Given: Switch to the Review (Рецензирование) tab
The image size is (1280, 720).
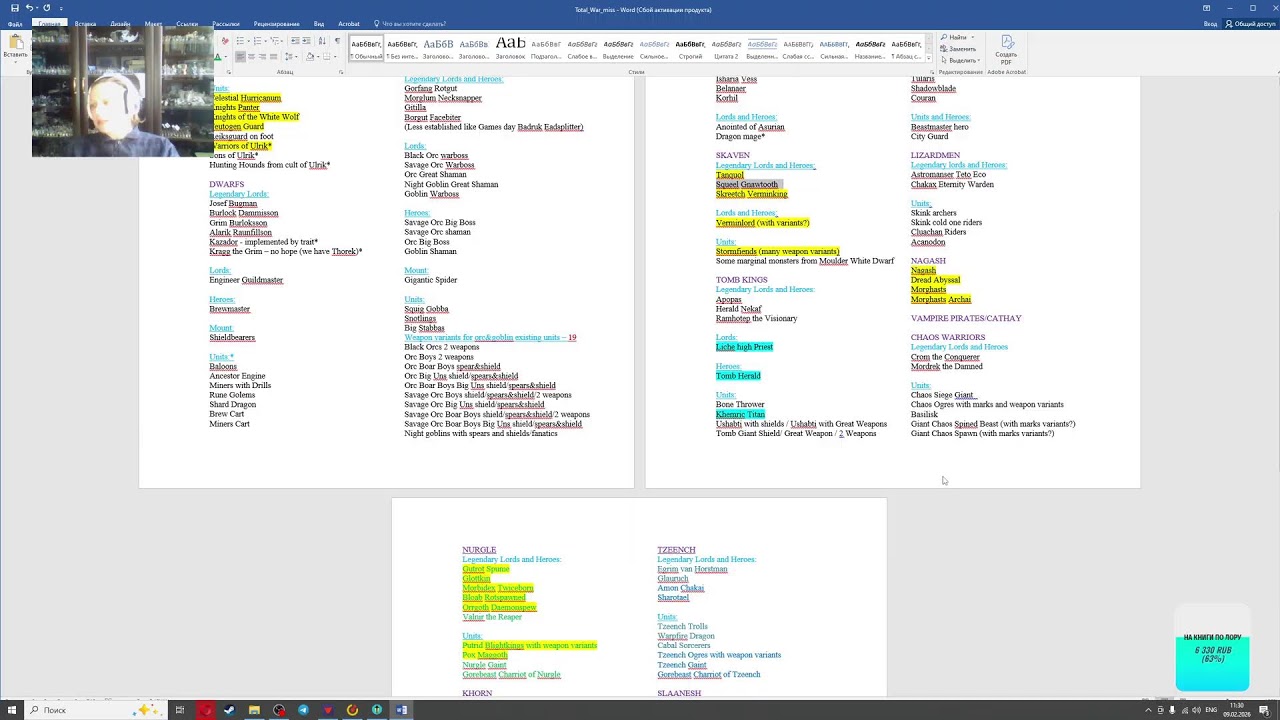Looking at the screenshot, I should (276, 24).
